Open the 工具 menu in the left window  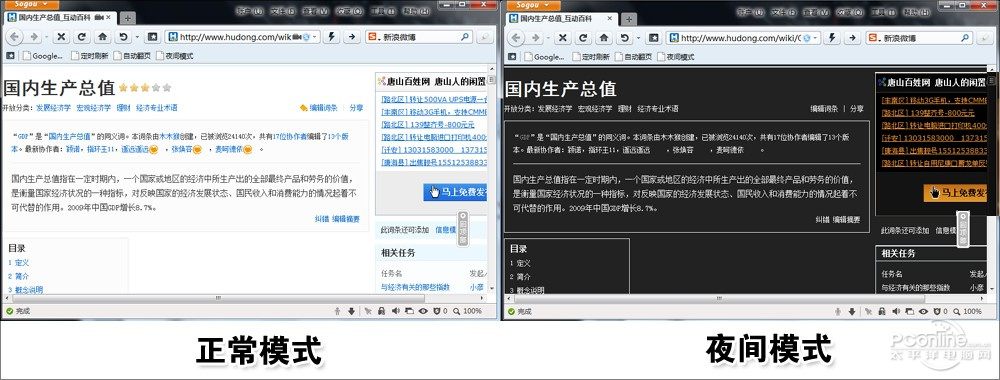pos(382,11)
